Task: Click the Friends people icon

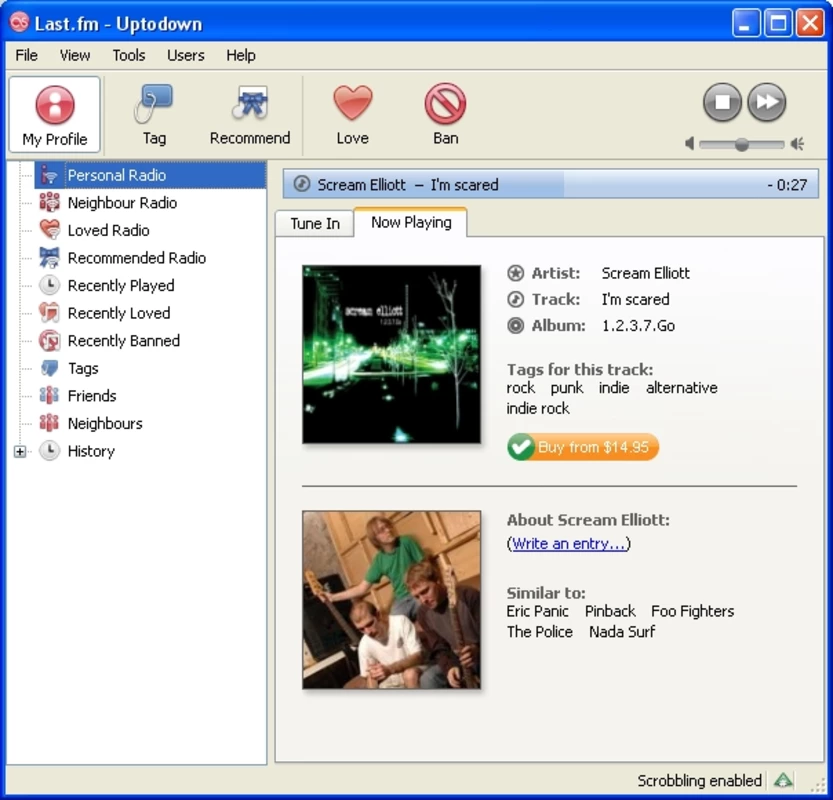Action: [49, 396]
